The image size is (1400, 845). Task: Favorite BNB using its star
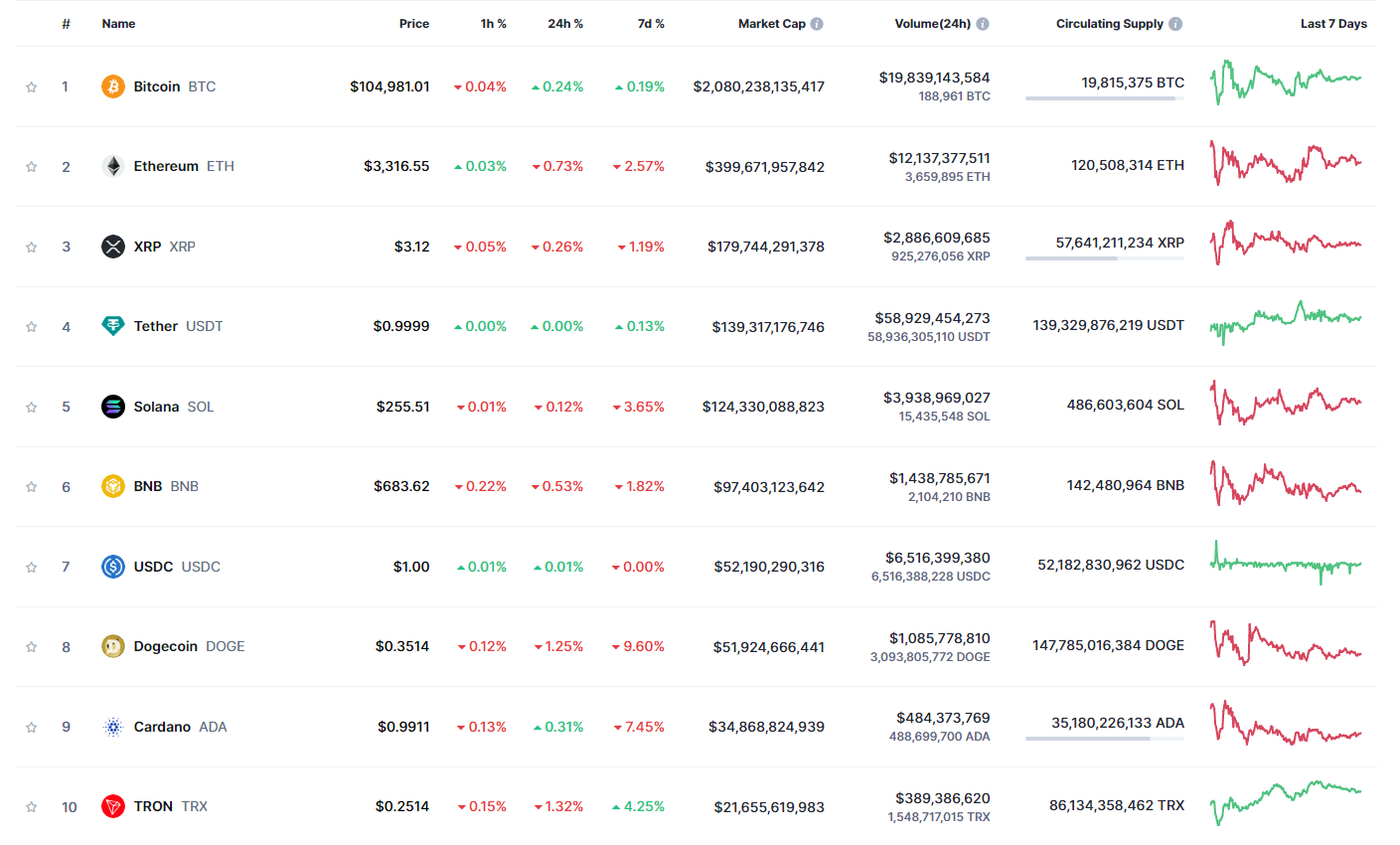[32, 486]
